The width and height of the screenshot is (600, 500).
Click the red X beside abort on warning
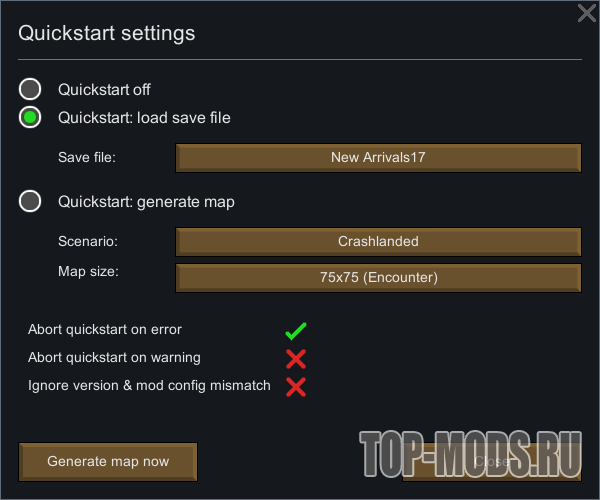tap(296, 359)
